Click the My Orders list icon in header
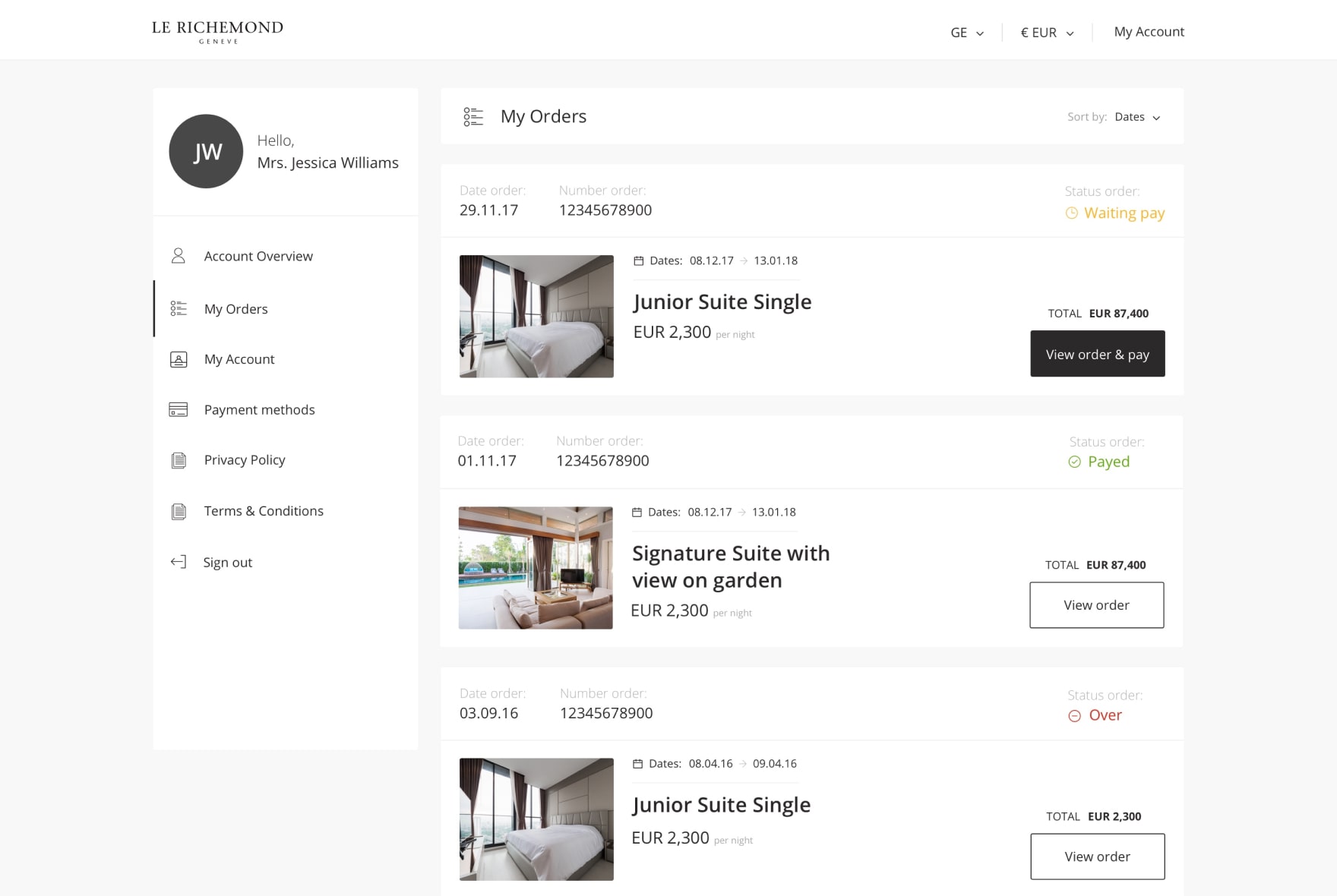1337x896 pixels. tap(473, 116)
